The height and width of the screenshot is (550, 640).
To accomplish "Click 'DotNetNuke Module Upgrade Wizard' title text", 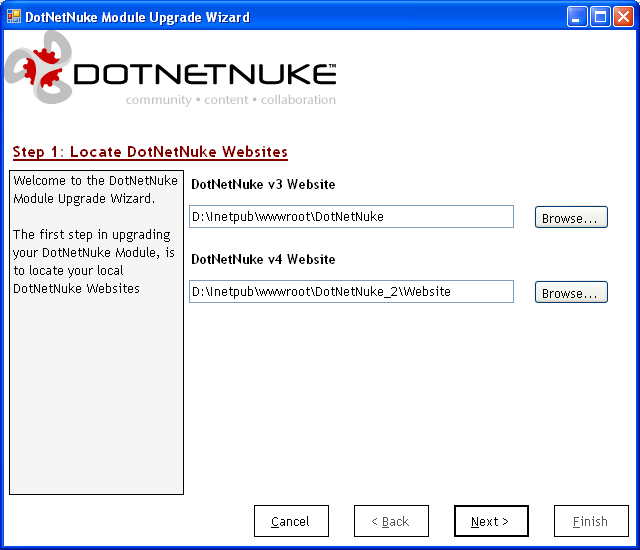I will click(137, 17).
